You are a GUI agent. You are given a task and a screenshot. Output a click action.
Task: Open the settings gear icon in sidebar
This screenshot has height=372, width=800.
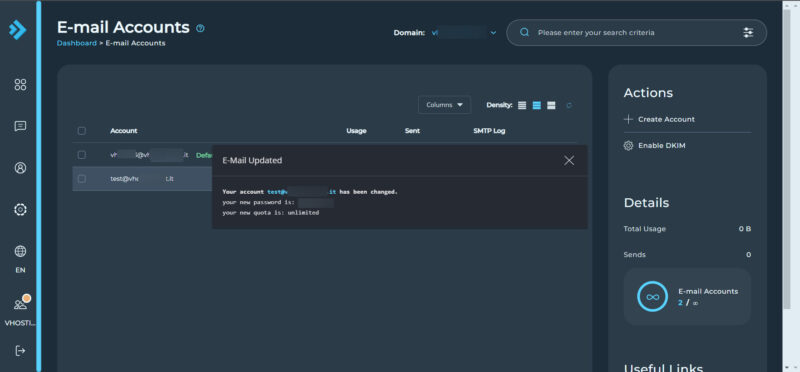point(20,209)
